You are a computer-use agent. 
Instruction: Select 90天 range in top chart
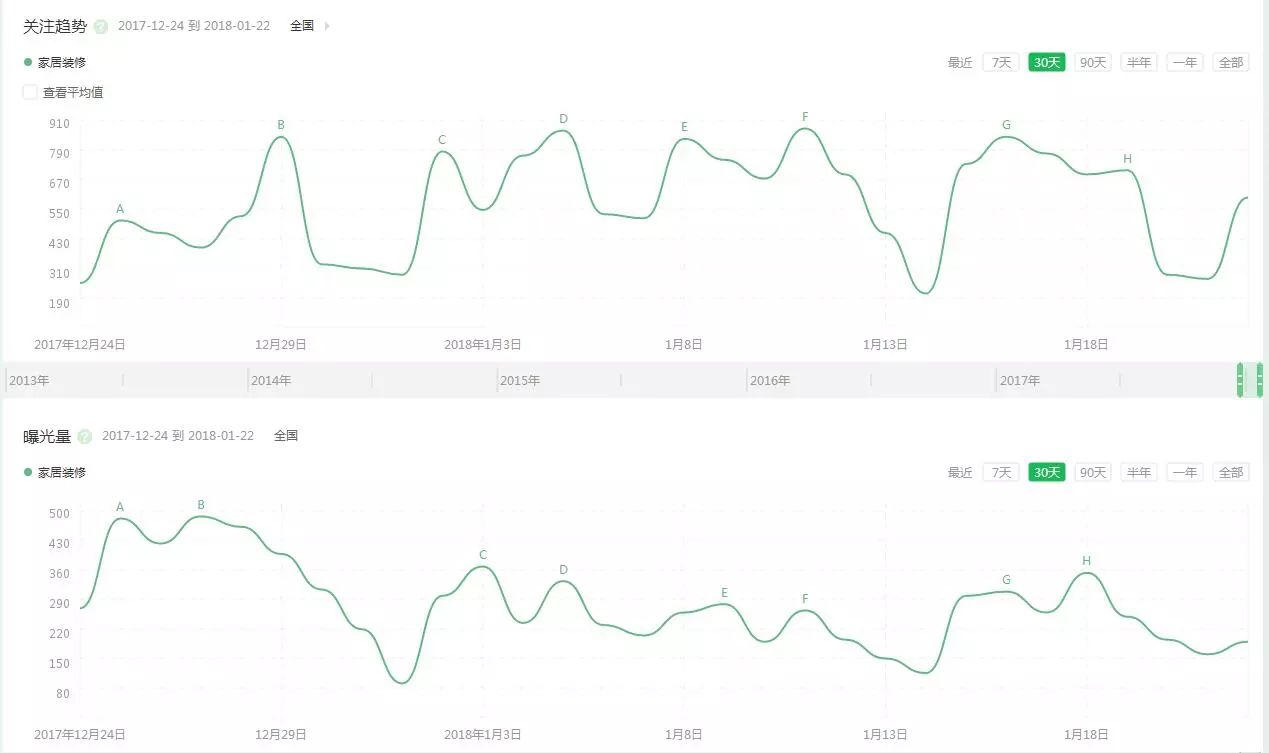click(1093, 62)
